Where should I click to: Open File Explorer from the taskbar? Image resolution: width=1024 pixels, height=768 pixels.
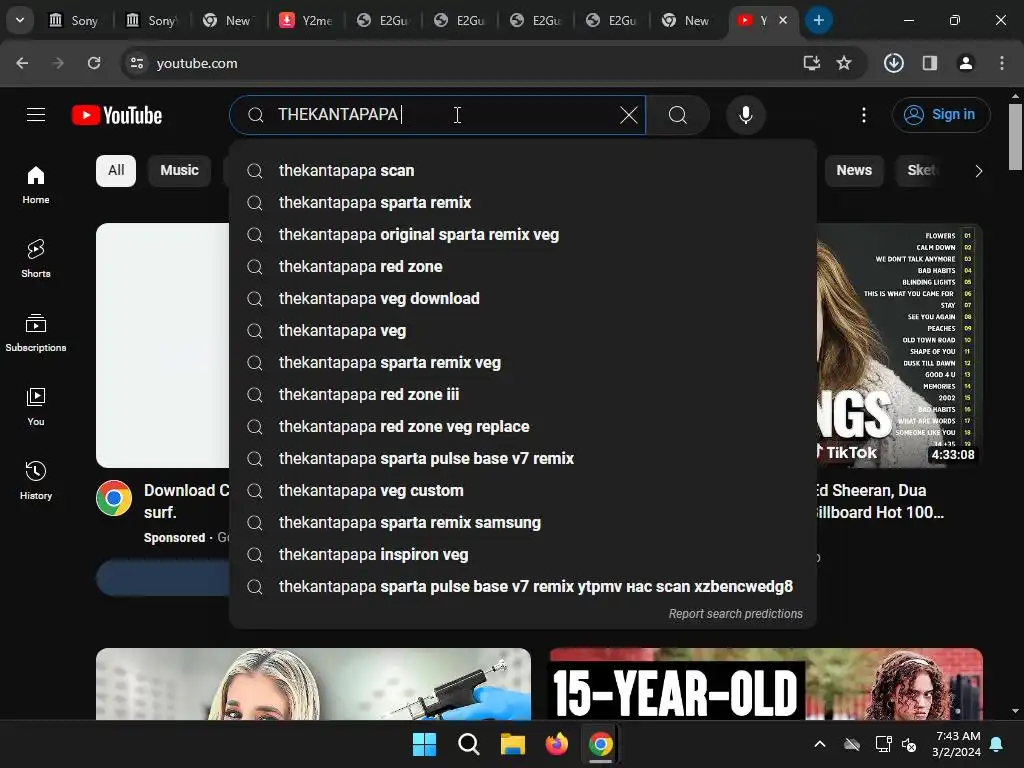[x=513, y=744]
